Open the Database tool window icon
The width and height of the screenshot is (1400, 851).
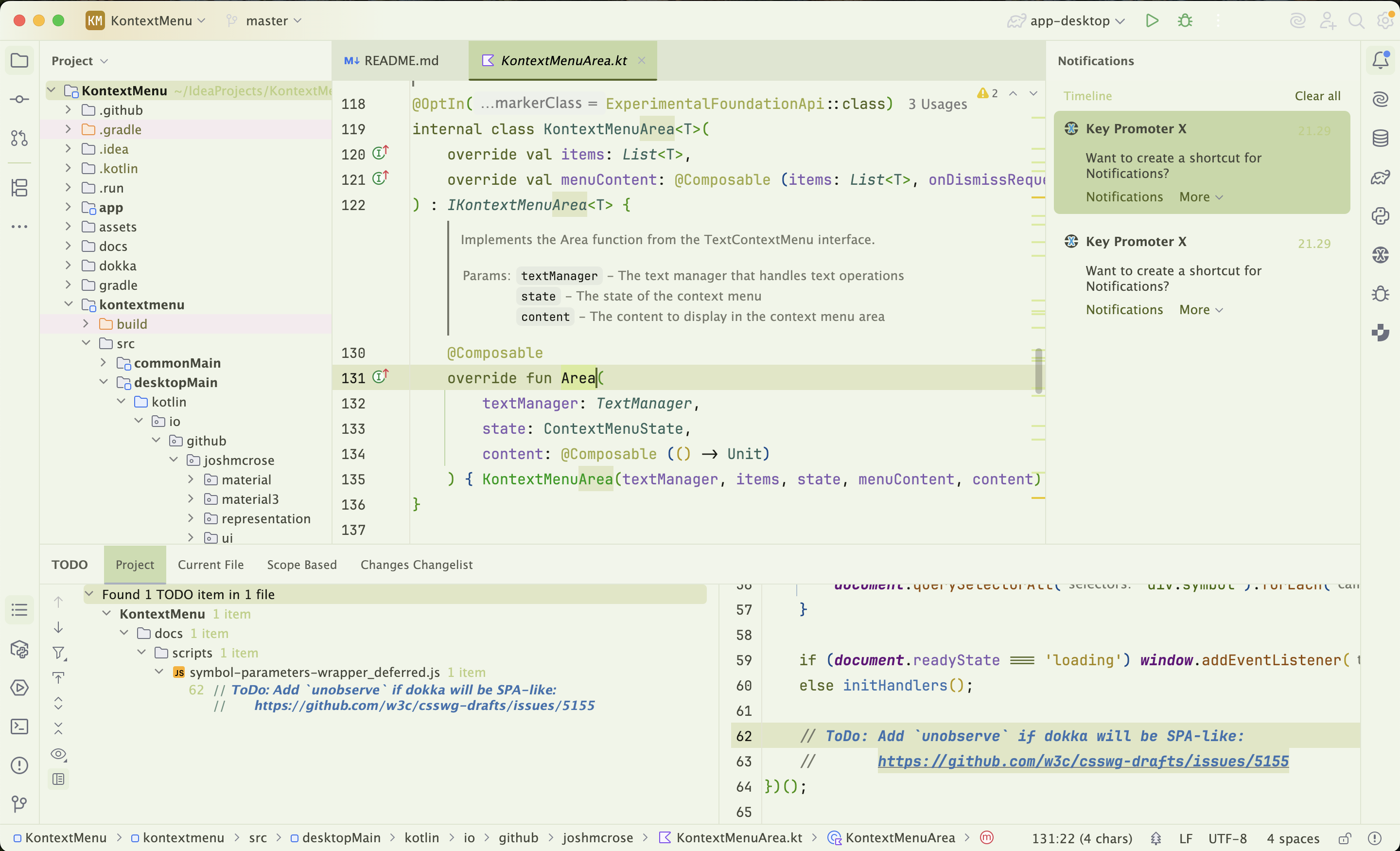1380,138
